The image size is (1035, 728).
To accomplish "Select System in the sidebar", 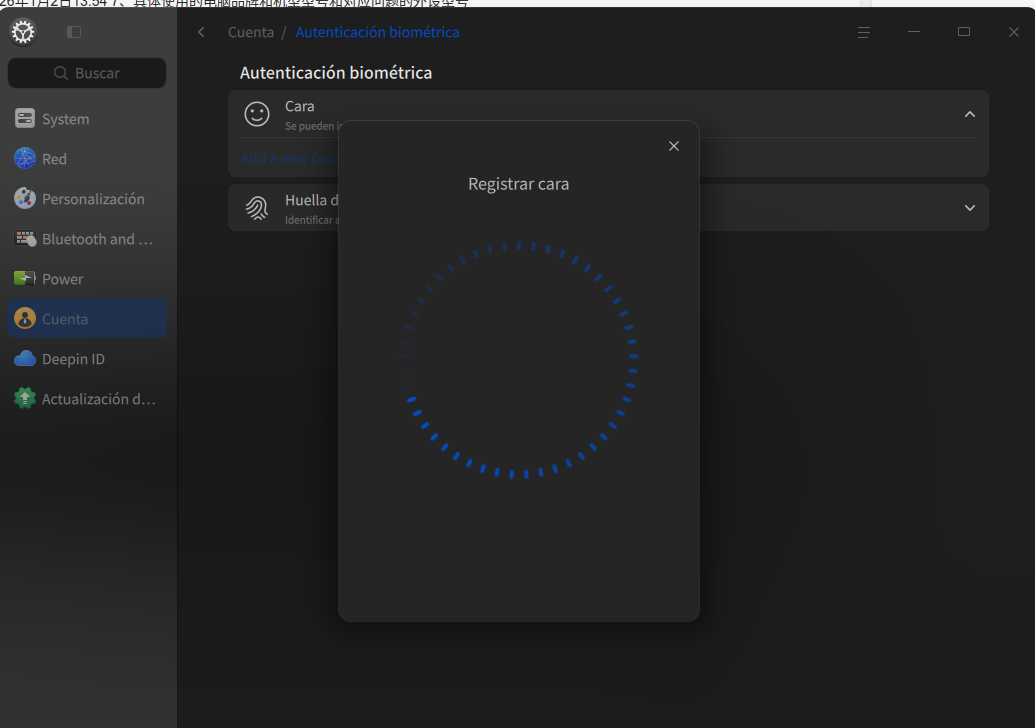I will point(87,119).
